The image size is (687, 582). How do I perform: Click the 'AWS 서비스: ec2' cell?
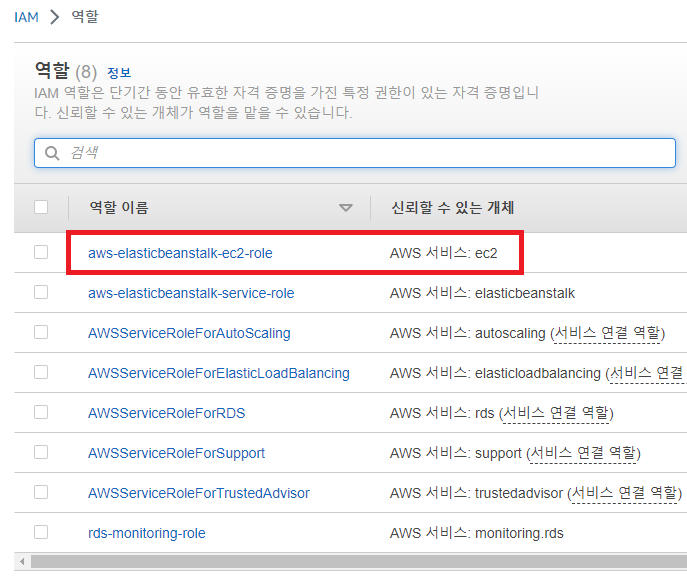click(443, 253)
